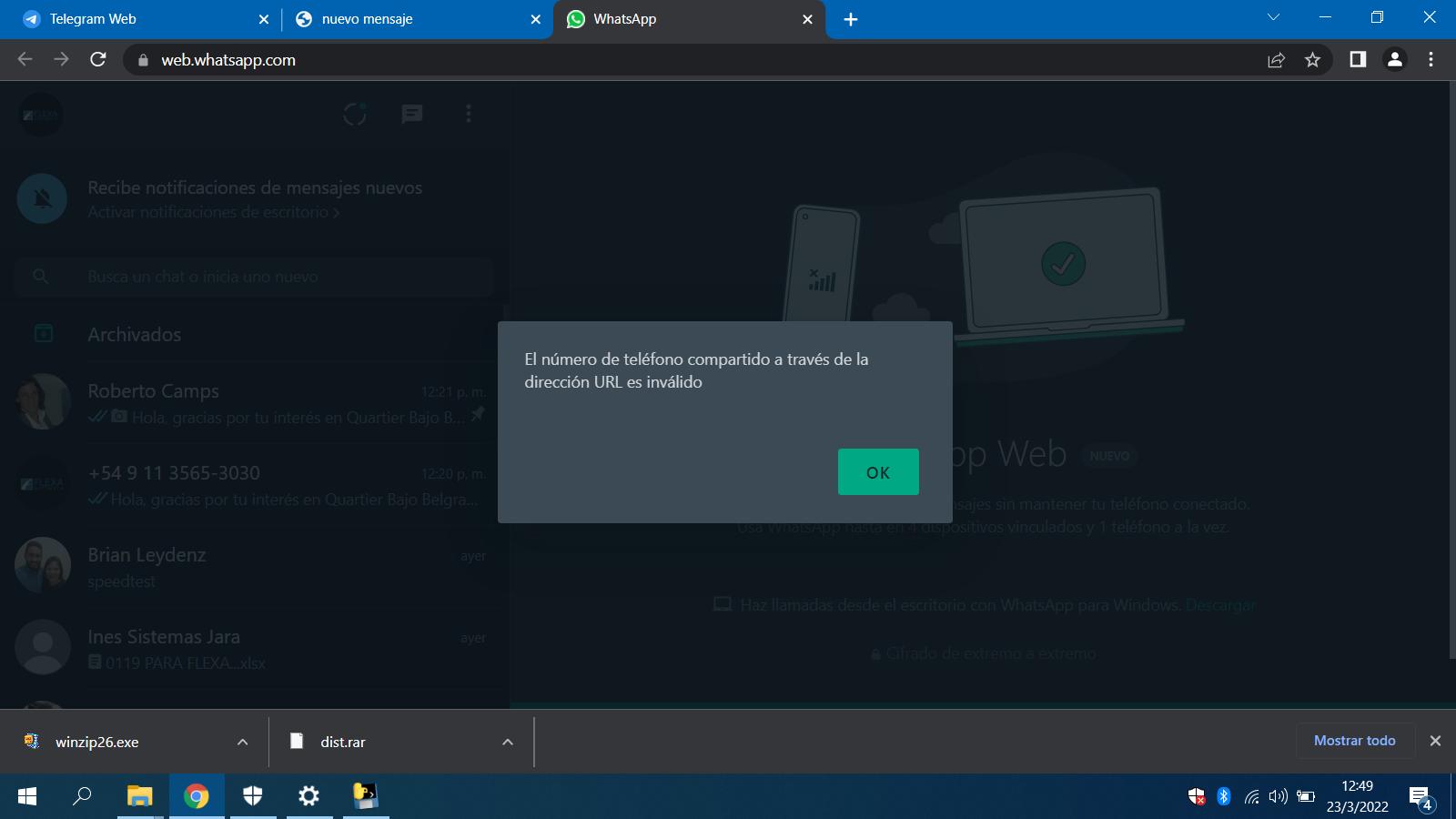The width and height of the screenshot is (1456, 819).
Task: Switch to the nuevo mensaje tab
Action: (417, 19)
